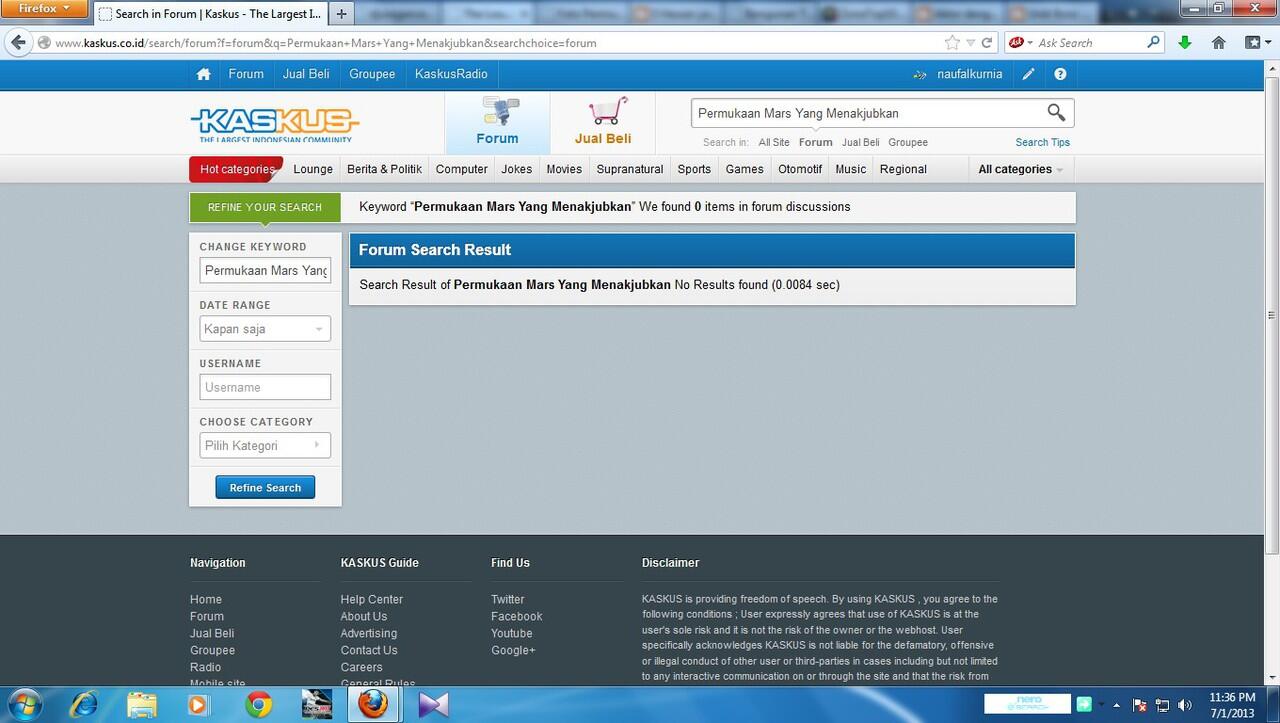
Task: Click the Change Keyword input field
Action: point(265,270)
